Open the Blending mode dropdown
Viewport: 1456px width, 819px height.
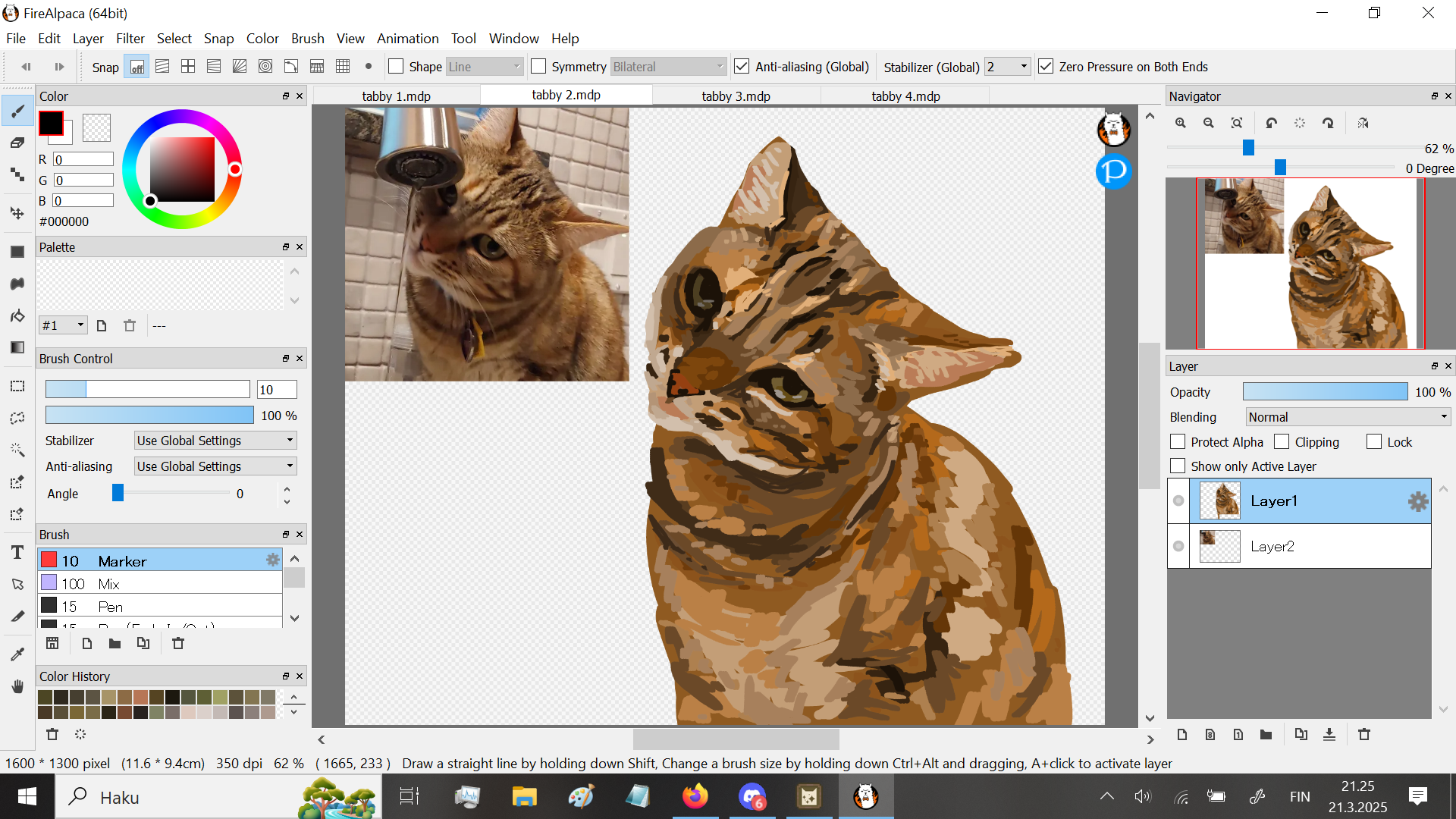[x=1348, y=417]
